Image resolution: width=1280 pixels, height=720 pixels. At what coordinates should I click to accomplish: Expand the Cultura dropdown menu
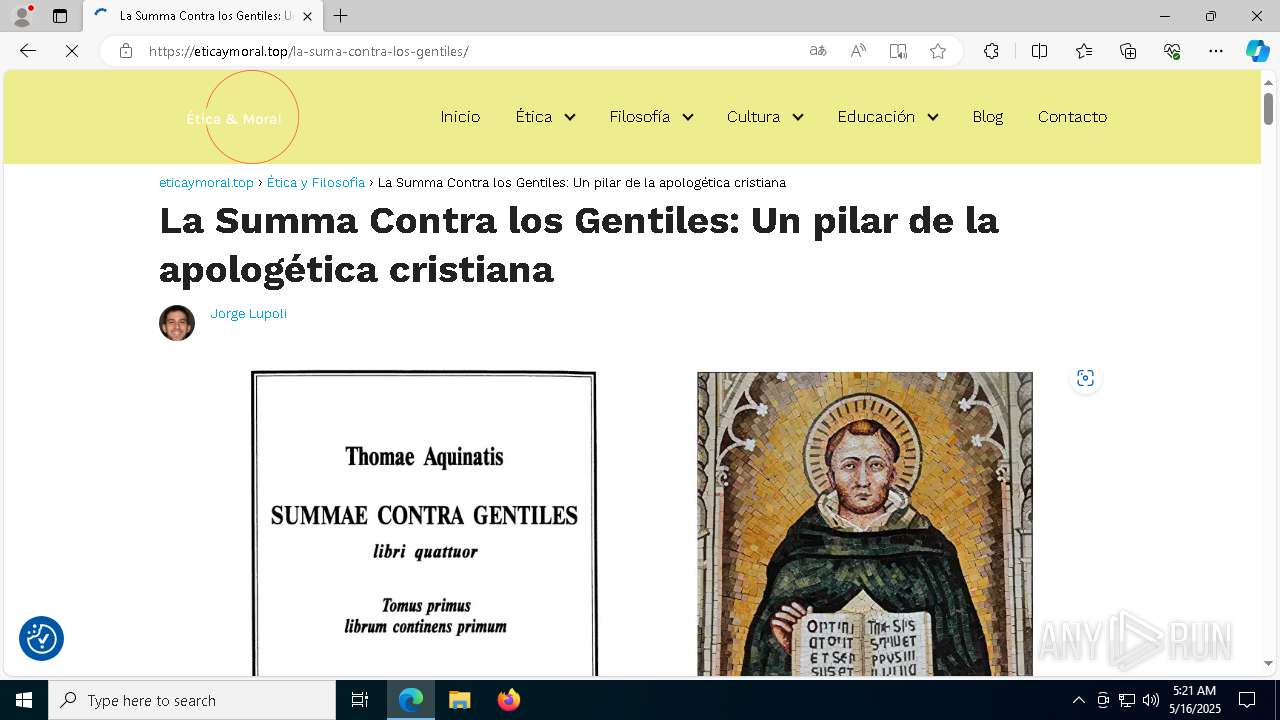(x=798, y=117)
